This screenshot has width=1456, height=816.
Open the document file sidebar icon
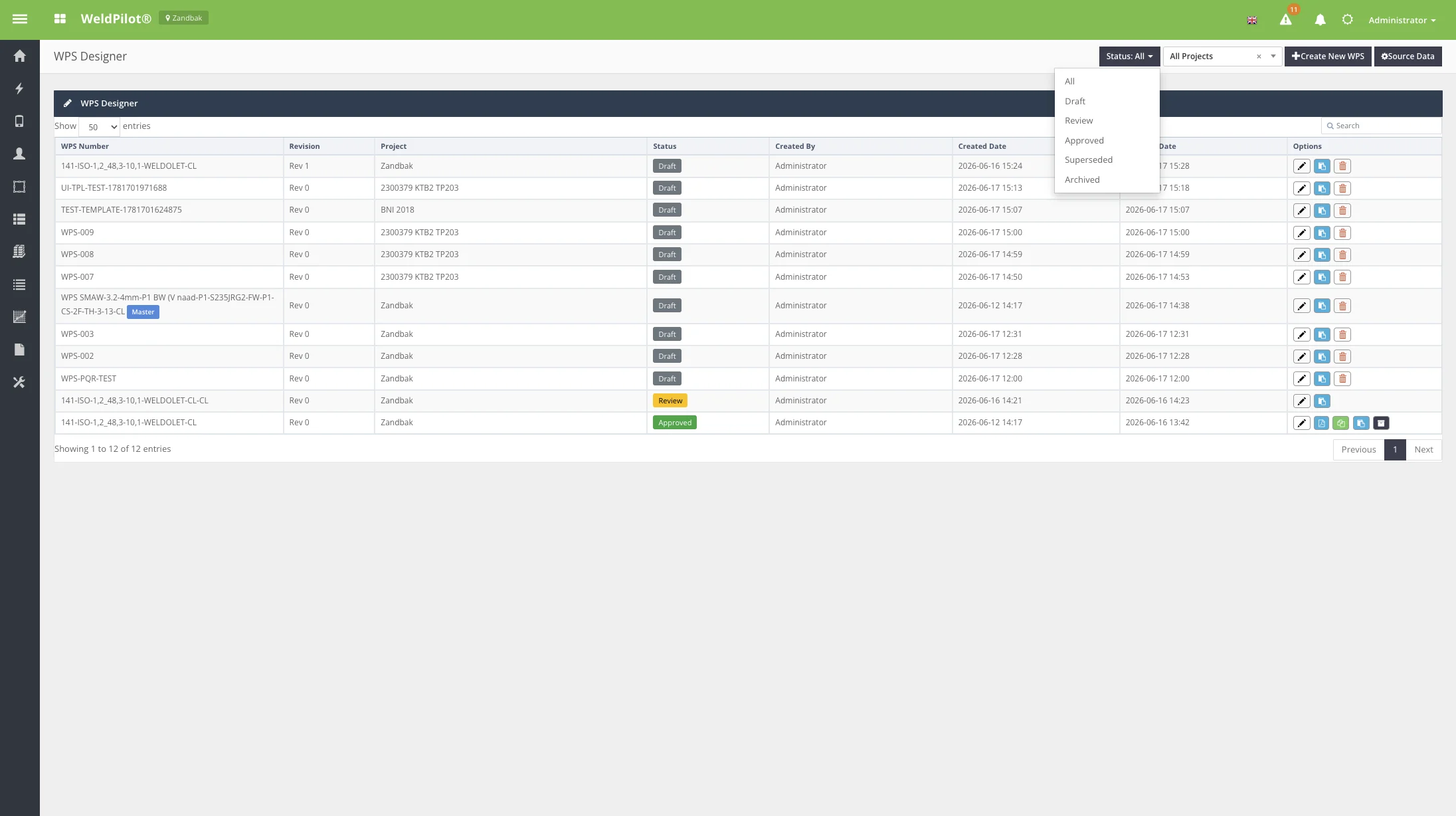click(19, 350)
